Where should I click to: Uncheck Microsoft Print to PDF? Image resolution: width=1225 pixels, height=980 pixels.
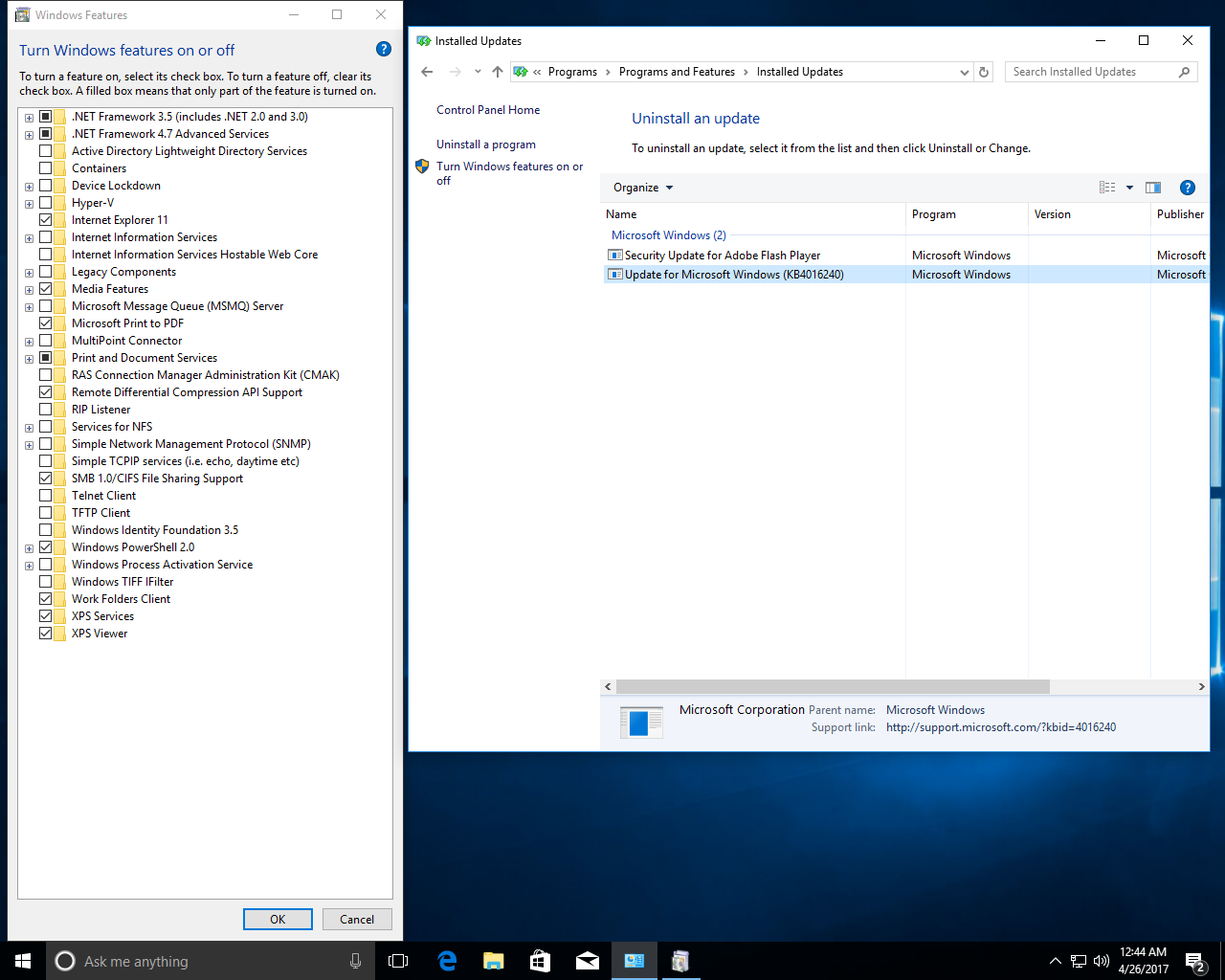click(x=45, y=323)
